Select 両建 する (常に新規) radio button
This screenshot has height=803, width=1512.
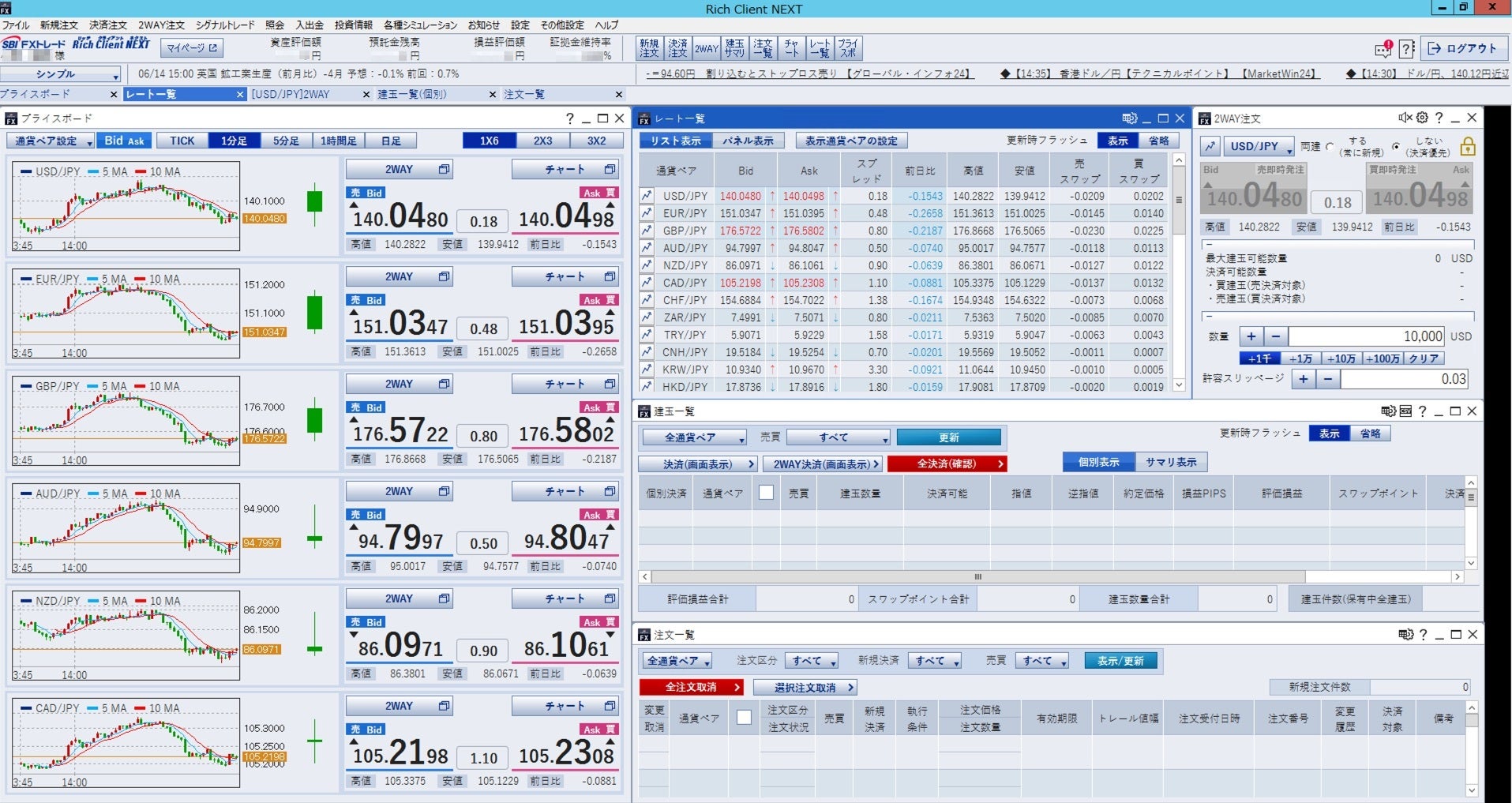[x=1330, y=147]
